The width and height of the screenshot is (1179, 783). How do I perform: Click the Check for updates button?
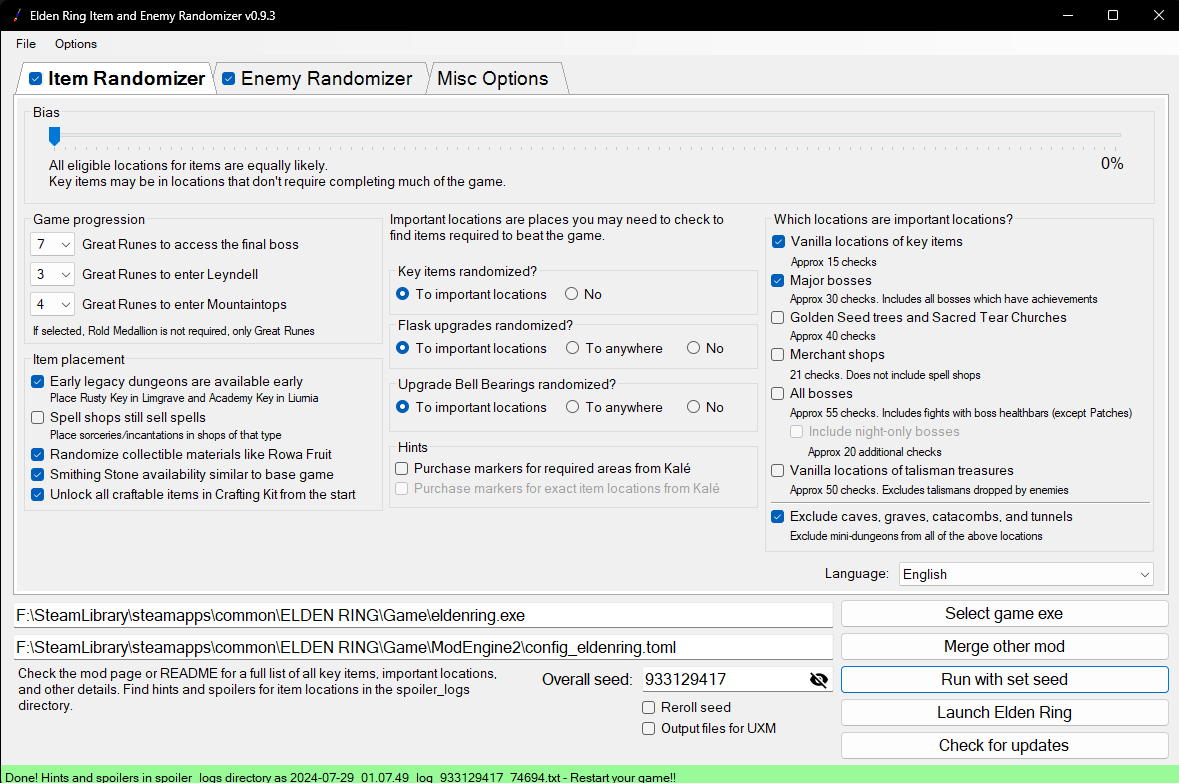pyautogui.click(x=1004, y=746)
